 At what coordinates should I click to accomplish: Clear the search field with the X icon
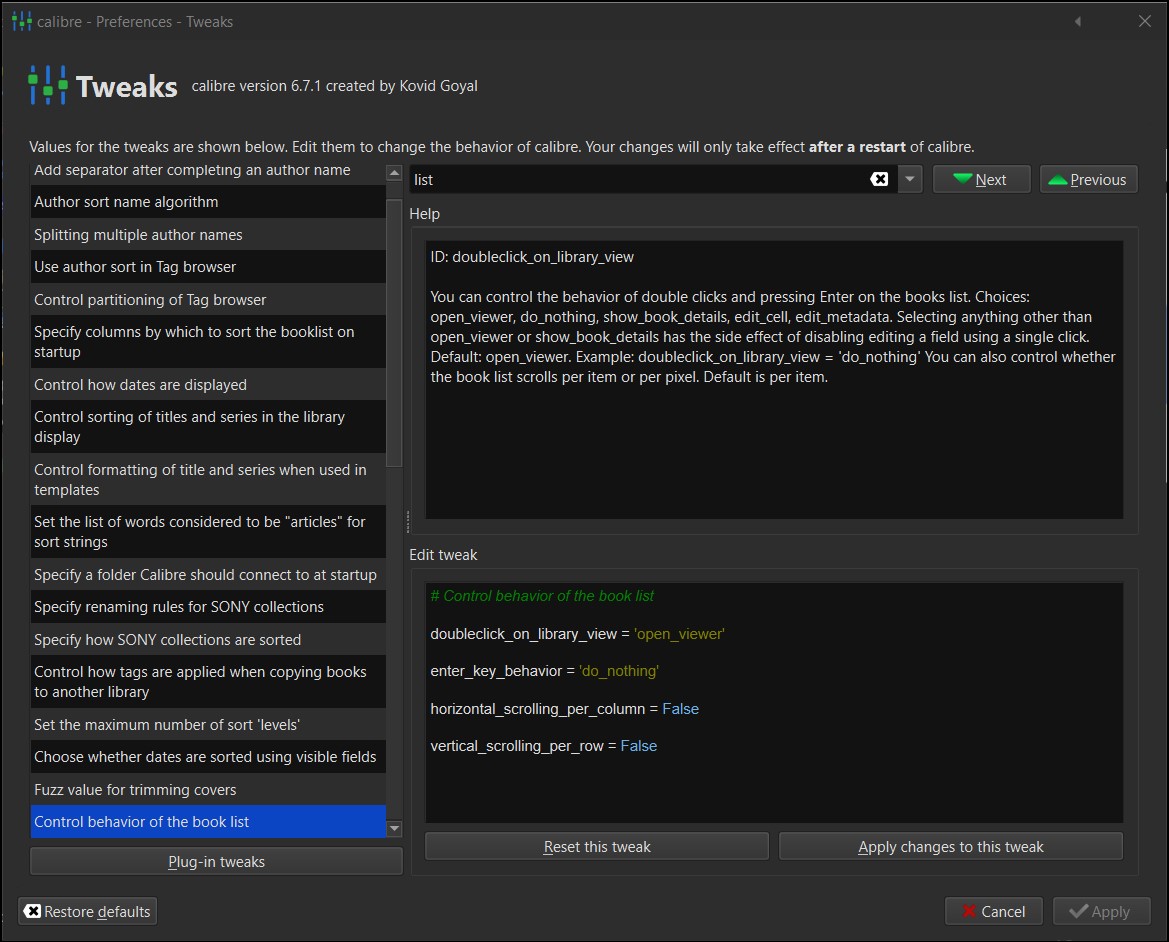(879, 179)
